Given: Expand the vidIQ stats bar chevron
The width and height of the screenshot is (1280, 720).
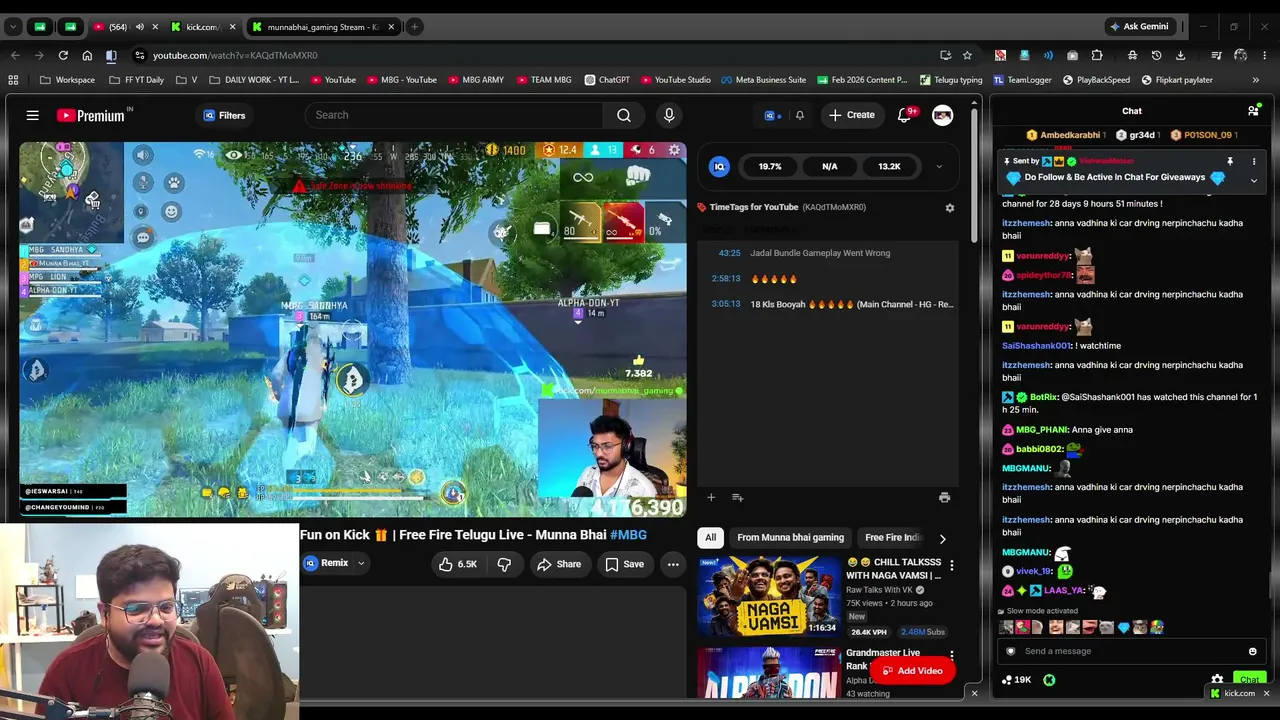Looking at the screenshot, I should click(x=939, y=167).
